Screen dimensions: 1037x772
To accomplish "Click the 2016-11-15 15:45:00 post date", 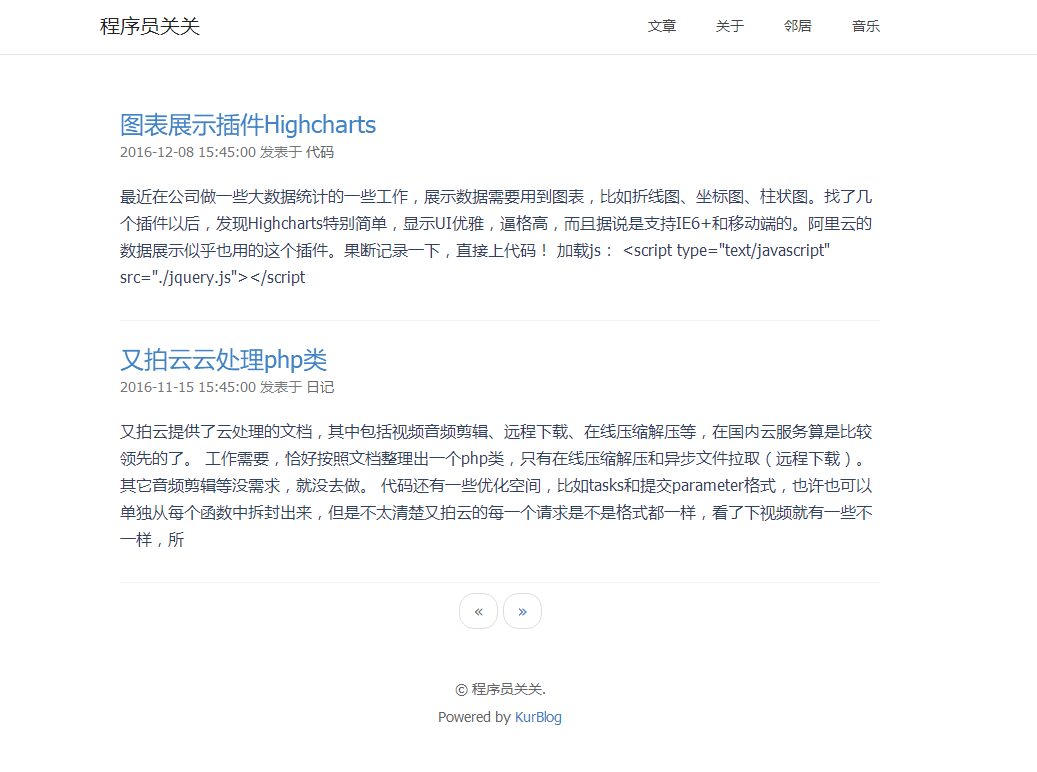I will click(187, 388).
